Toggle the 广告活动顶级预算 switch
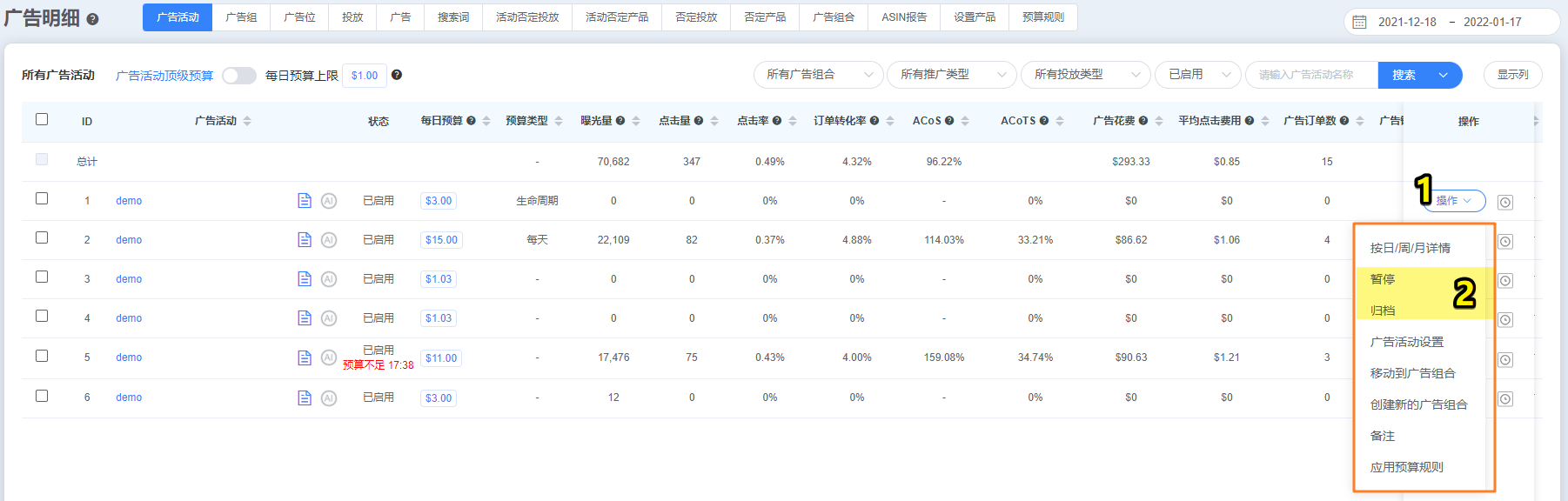Screen dimensions: 1568x501 click(239, 76)
